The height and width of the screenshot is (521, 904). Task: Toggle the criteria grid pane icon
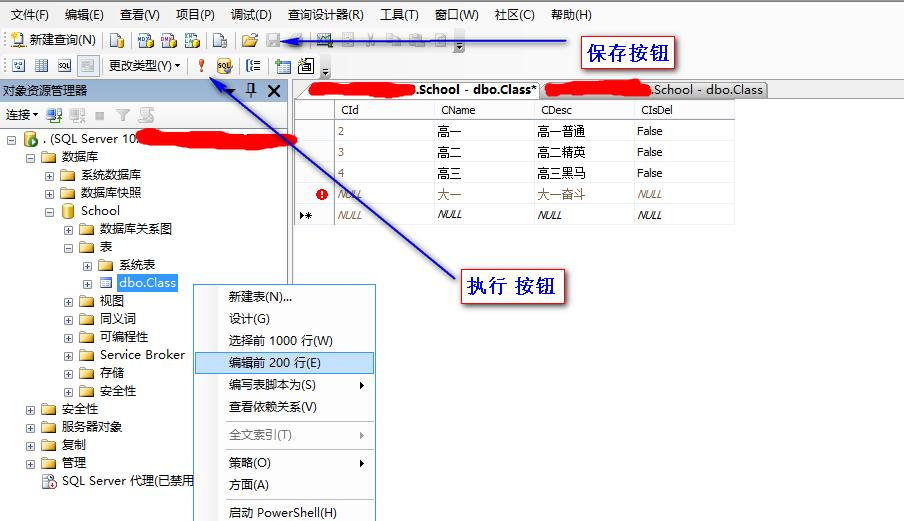[42, 66]
